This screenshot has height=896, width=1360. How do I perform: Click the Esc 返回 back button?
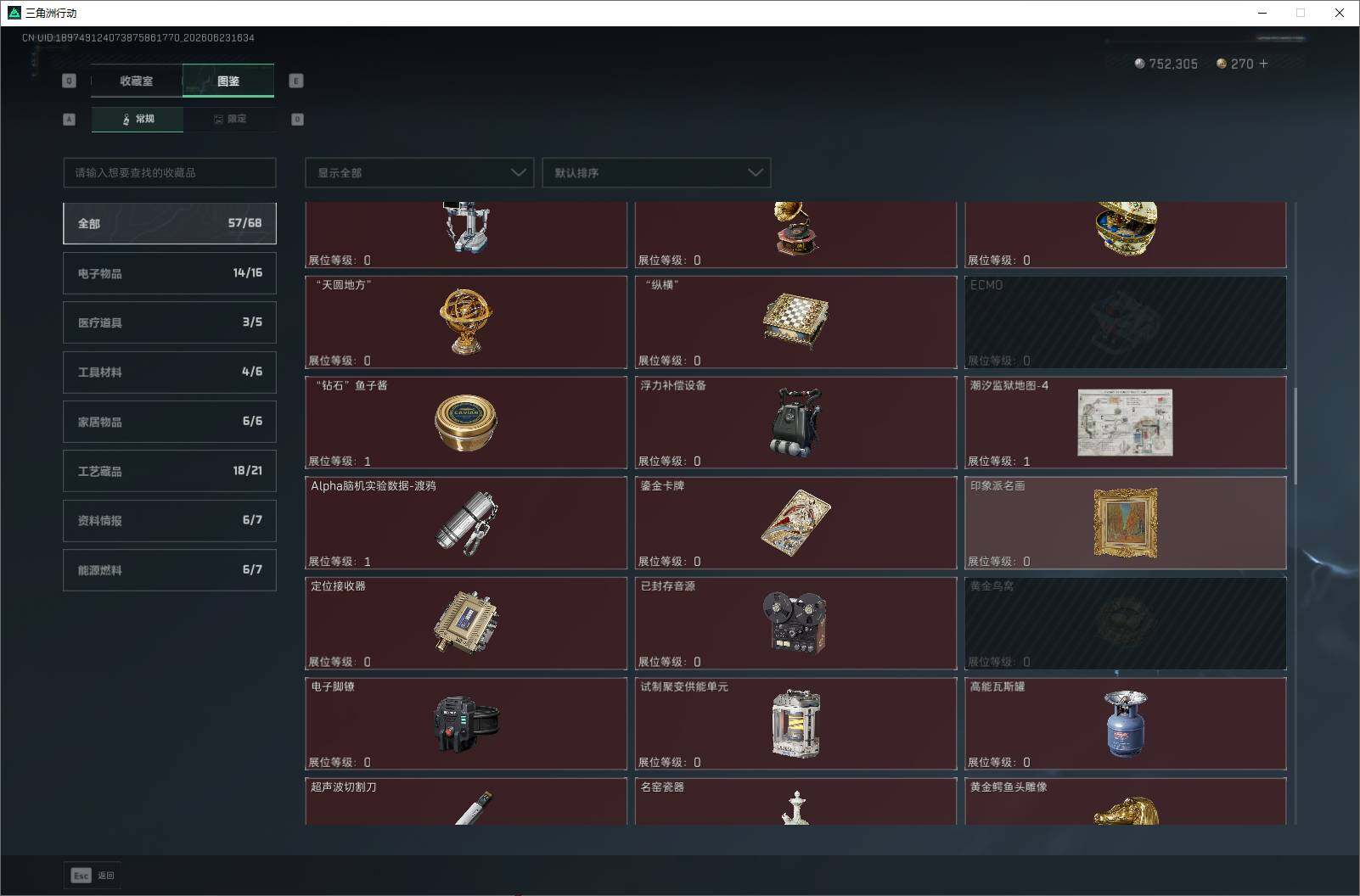[93, 875]
